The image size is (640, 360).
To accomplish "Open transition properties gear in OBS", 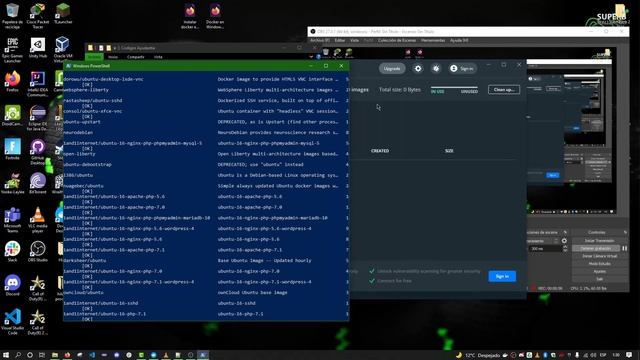I will [x=564, y=241].
